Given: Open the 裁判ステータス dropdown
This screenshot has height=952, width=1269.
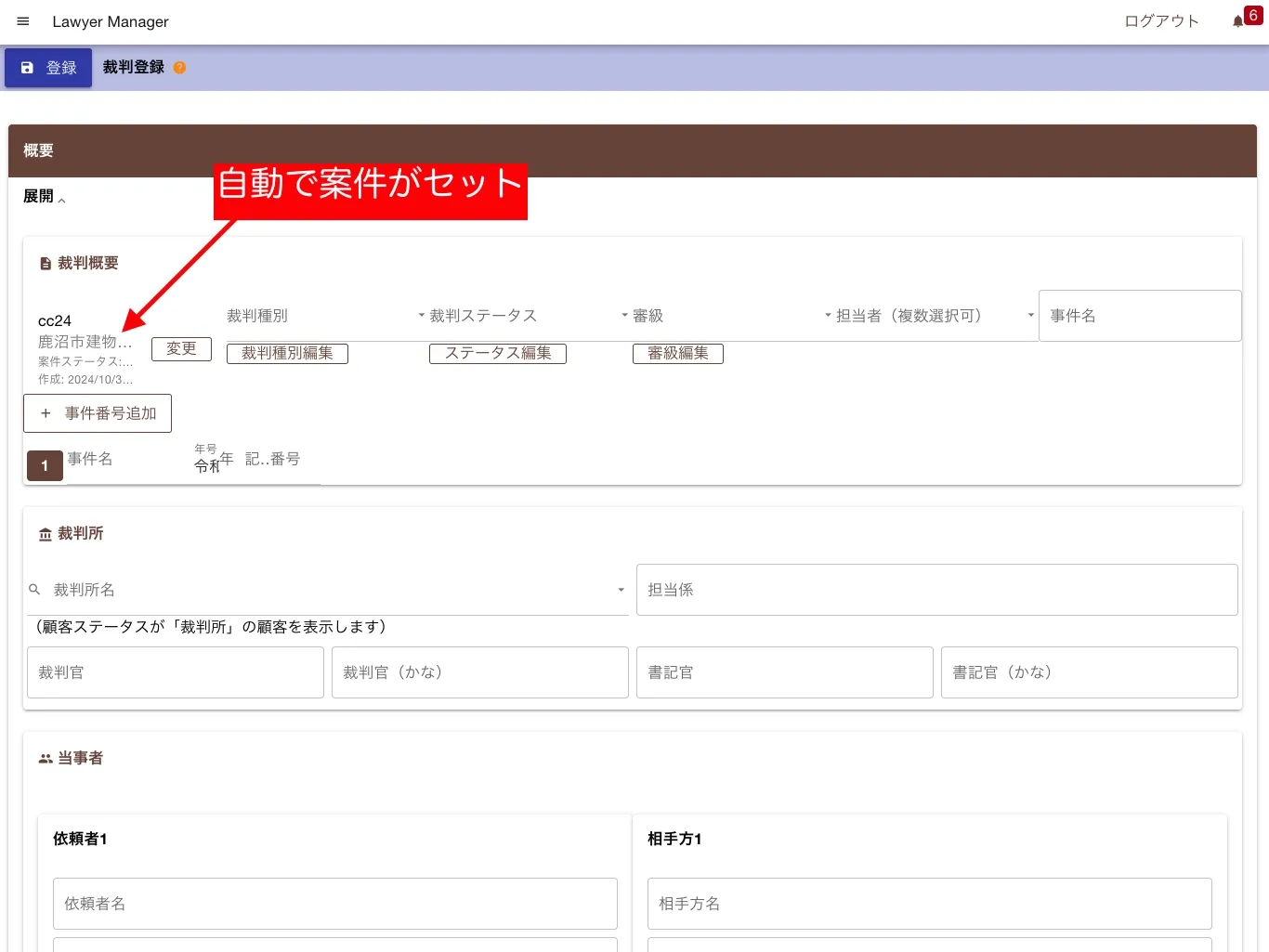Looking at the screenshot, I should (530, 316).
